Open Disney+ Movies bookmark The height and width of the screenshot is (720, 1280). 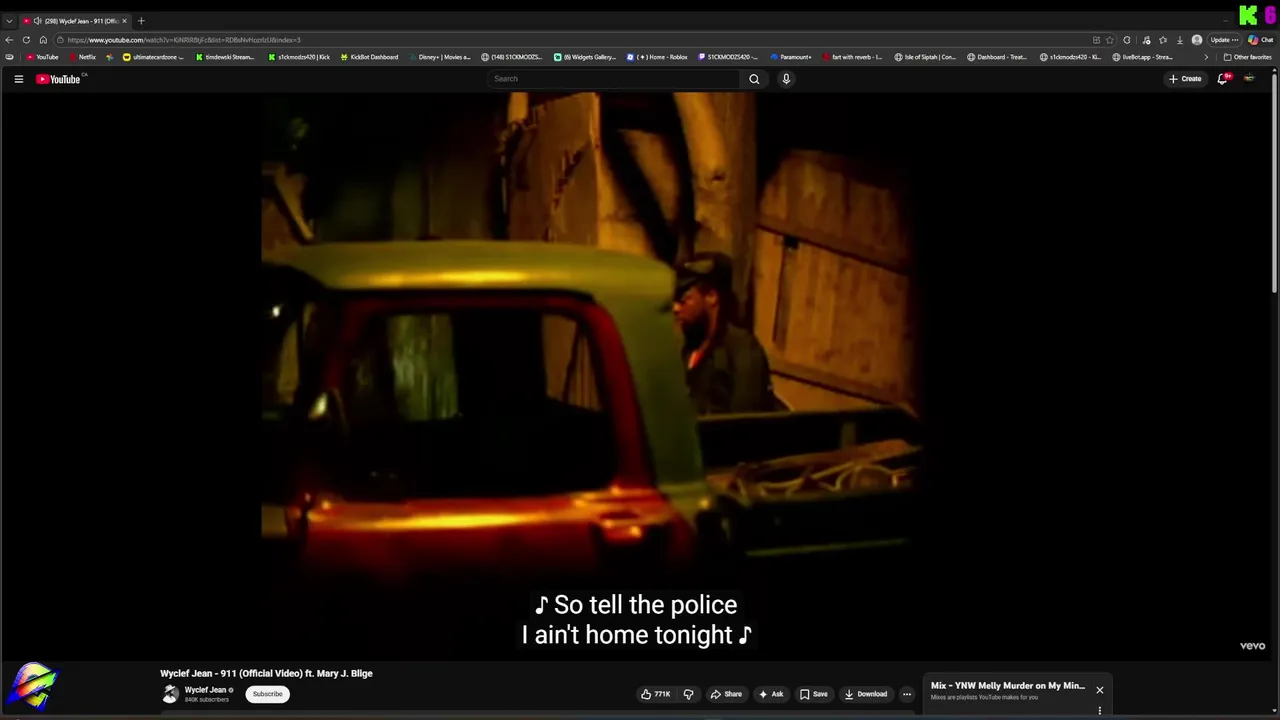[439, 57]
